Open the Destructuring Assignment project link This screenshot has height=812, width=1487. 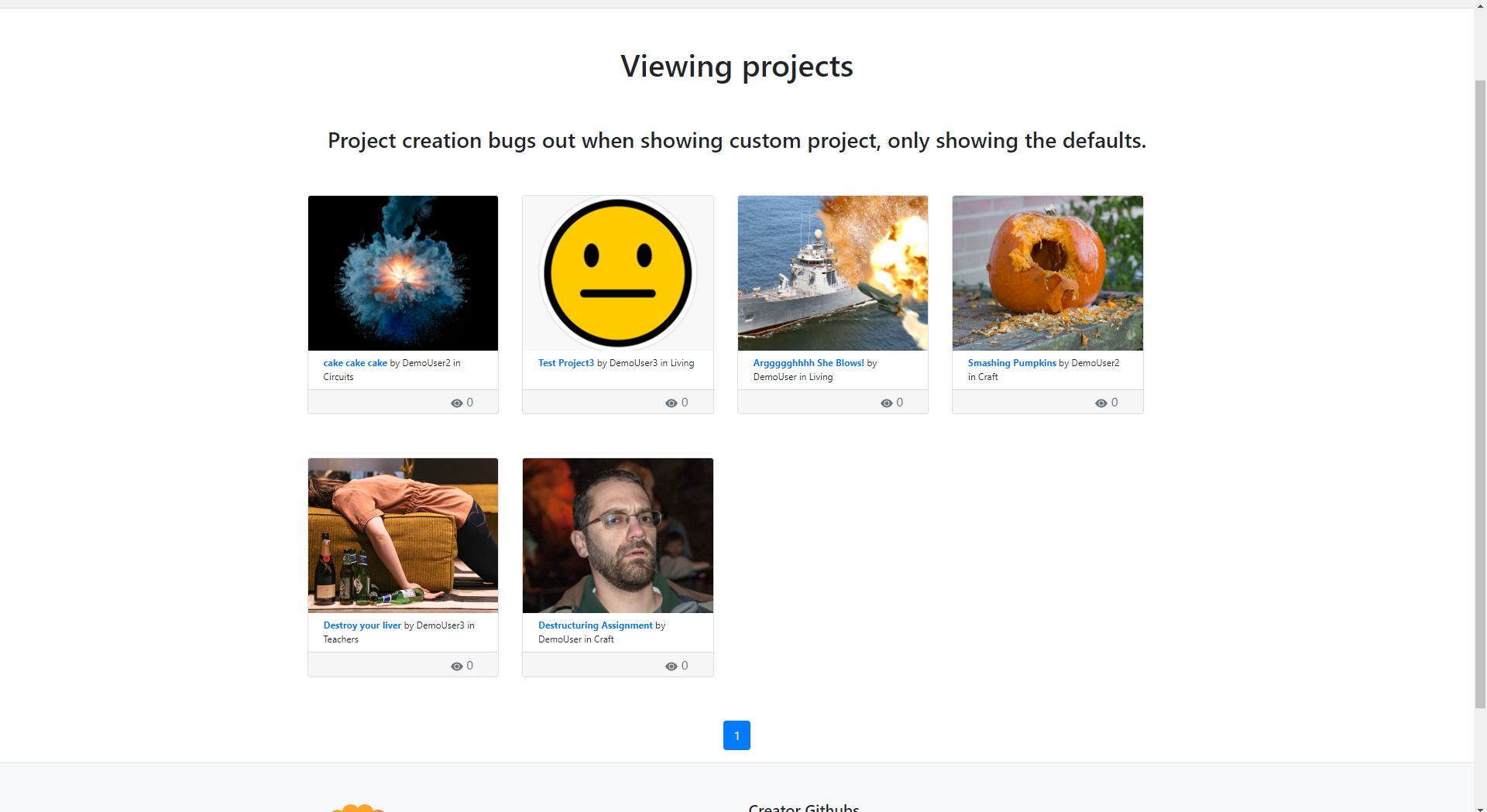(595, 625)
